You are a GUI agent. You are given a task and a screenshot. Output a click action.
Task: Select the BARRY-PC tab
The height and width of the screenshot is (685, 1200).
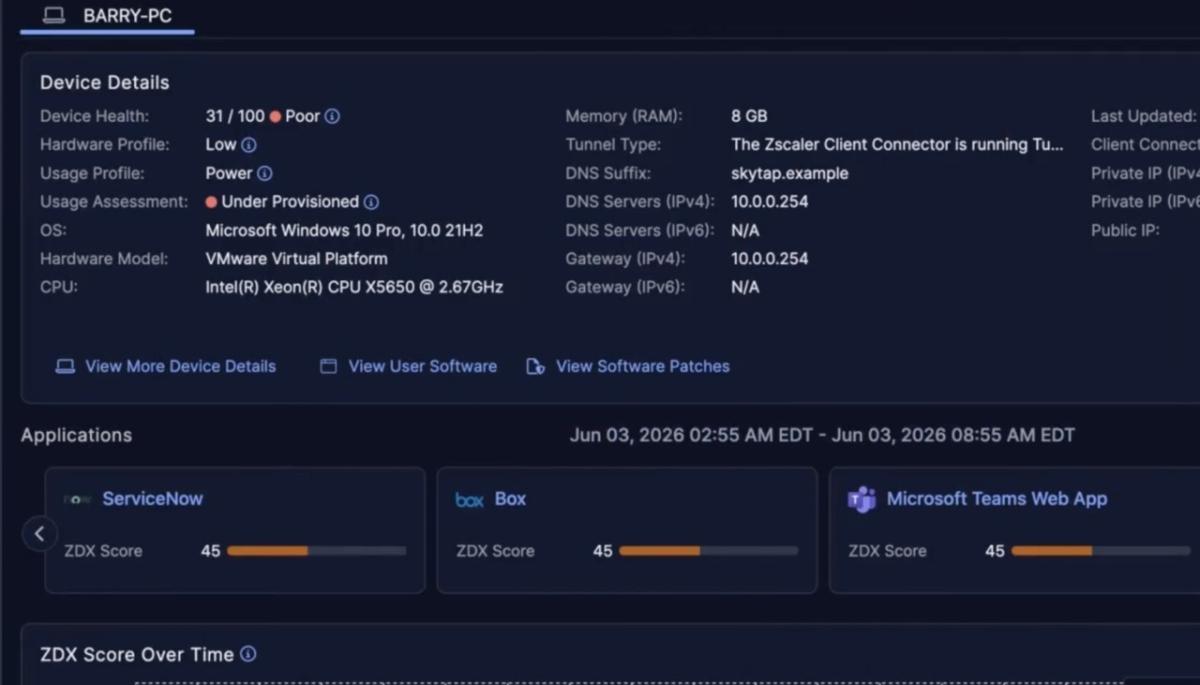tap(107, 16)
